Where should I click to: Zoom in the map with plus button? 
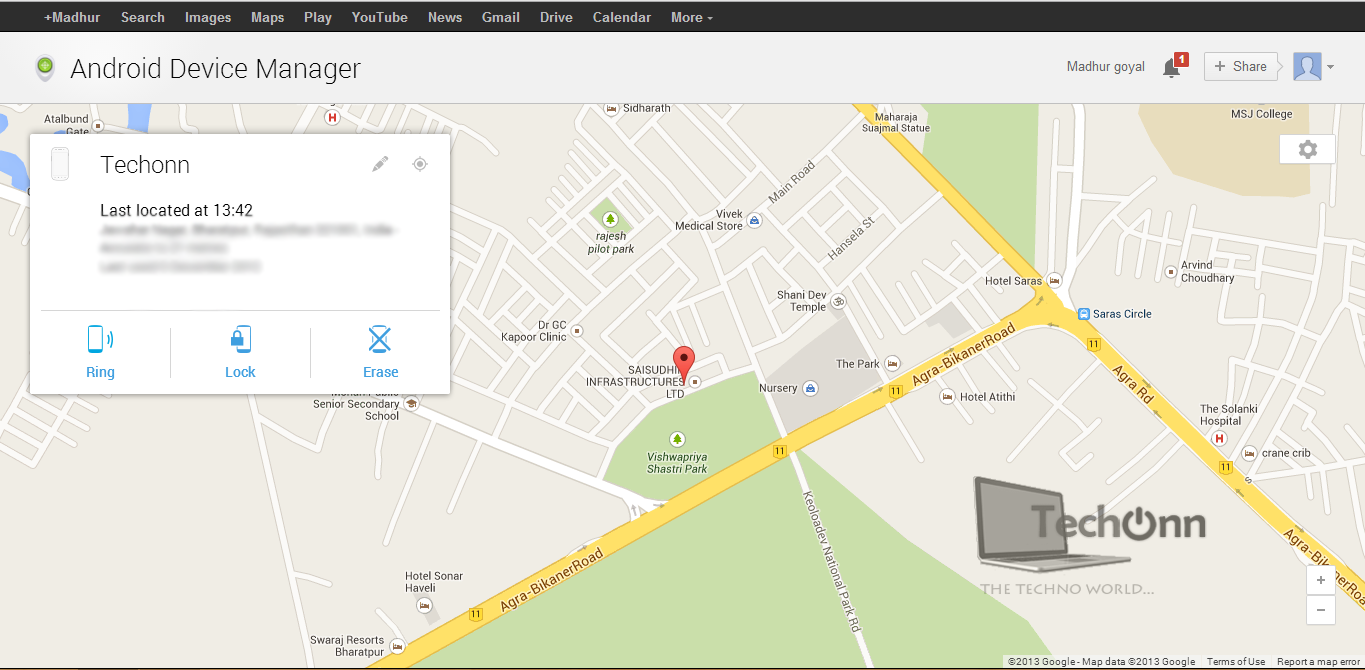(1320, 580)
